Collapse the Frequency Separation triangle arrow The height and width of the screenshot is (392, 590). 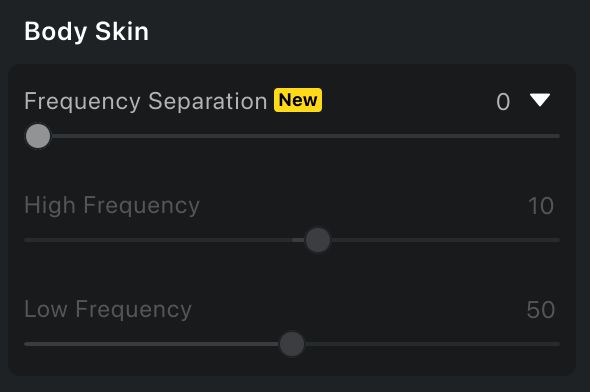540,100
